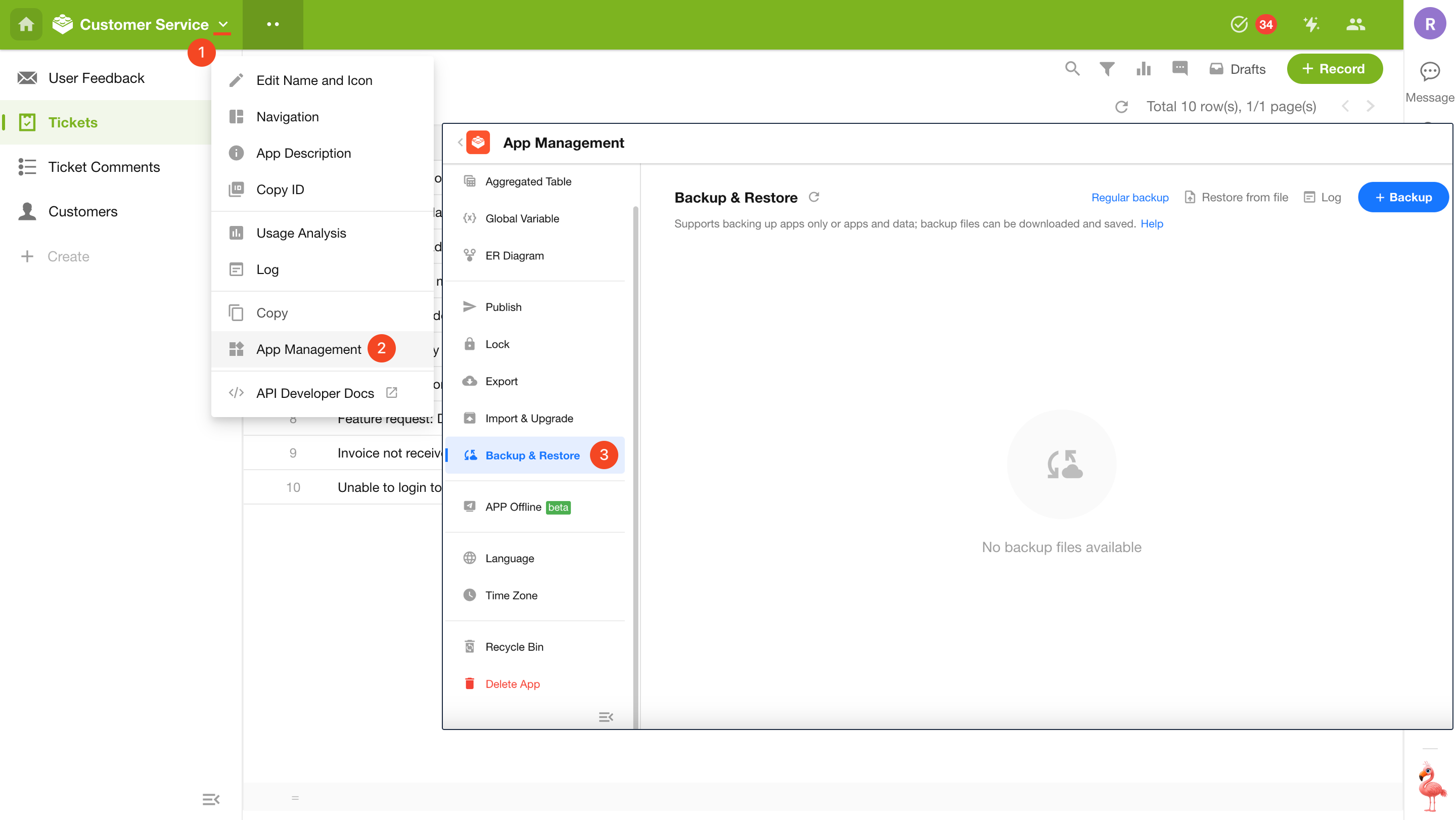Click the blue Backup button
This screenshot has width=1456, height=820.
click(x=1403, y=197)
